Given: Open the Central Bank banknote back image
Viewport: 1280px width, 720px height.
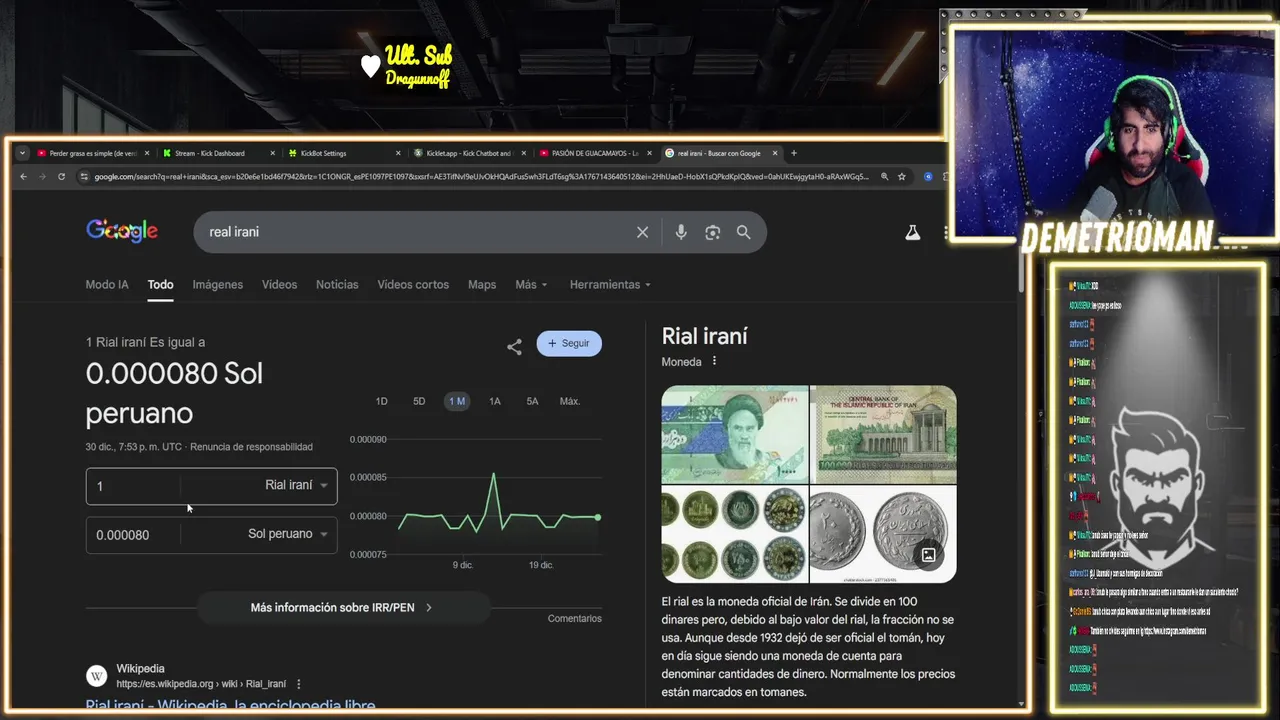Looking at the screenshot, I should point(883,434).
